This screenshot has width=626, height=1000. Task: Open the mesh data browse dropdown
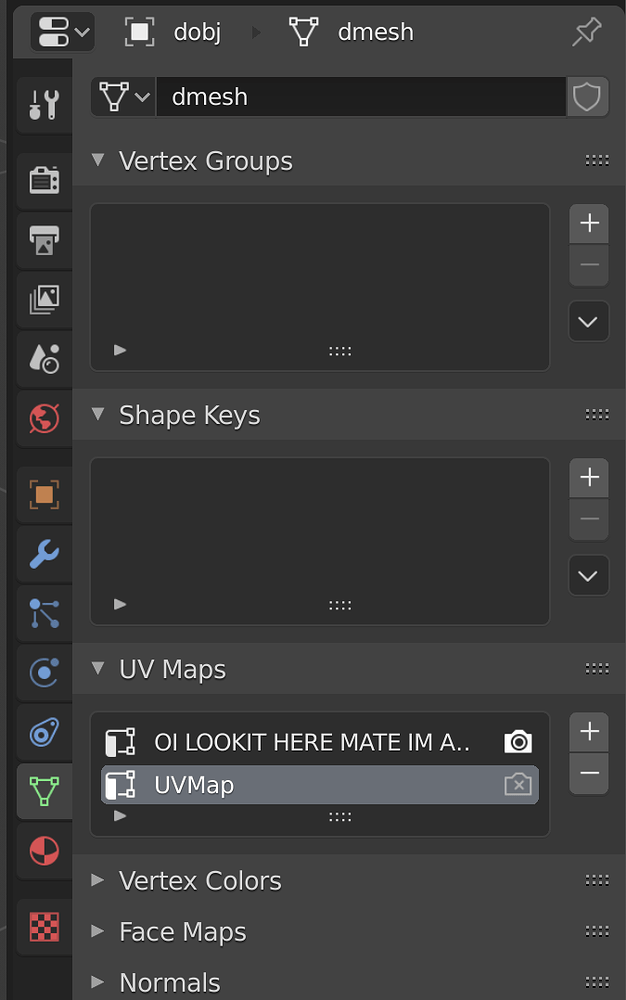tap(124, 97)
